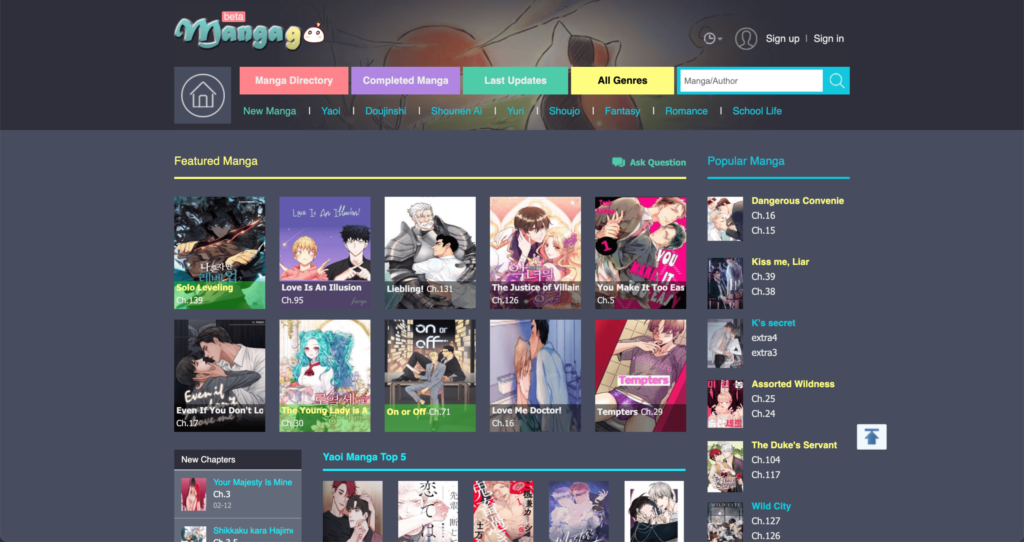
Task: Open the All Genres menu
Action: click(x=622, y=81)
